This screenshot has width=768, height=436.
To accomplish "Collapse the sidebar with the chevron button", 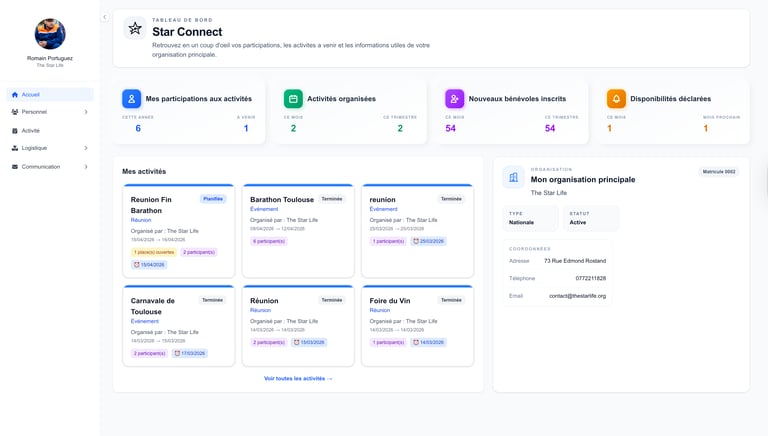I will pyautogui.click(x=104, y=17).
